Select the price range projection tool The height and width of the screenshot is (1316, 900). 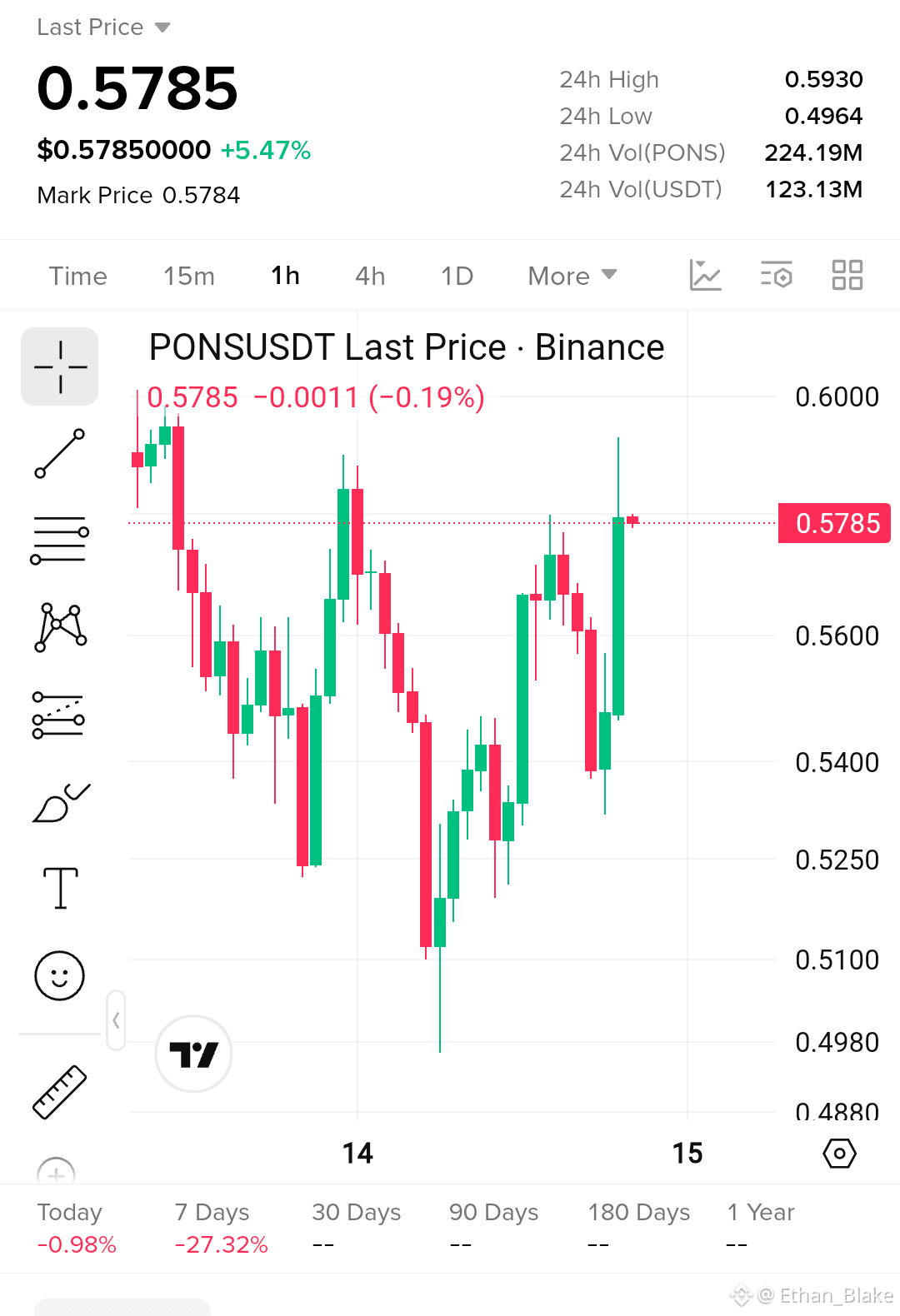tap(58, 715)
